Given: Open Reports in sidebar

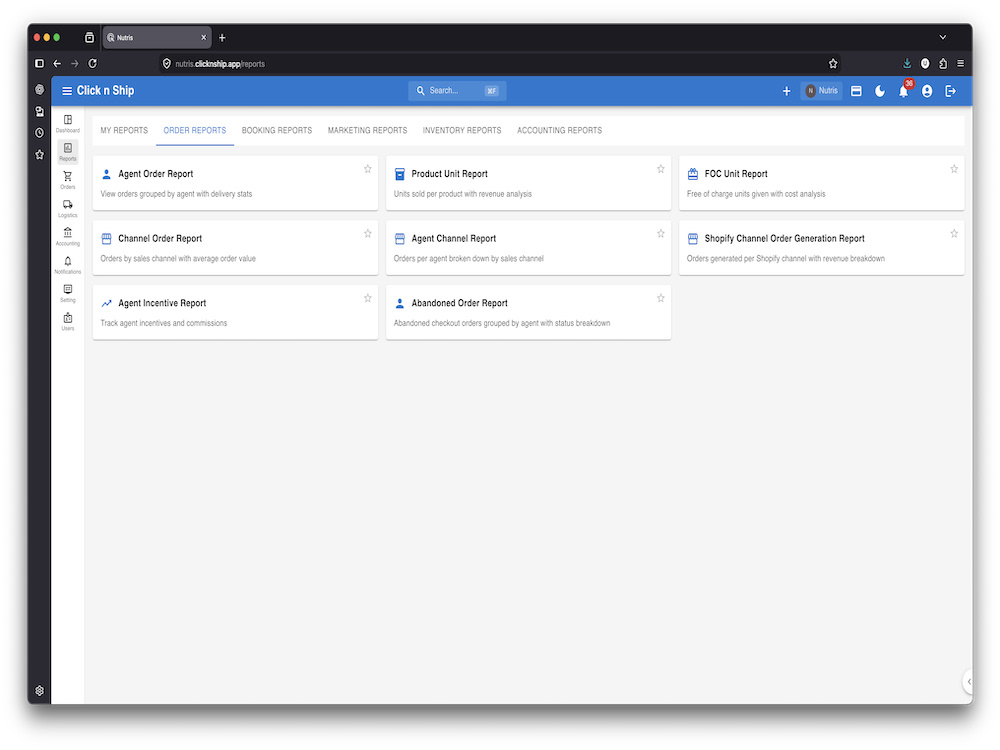Looking at the screenshot, I should pyautogui.click(x=68, y=152).
